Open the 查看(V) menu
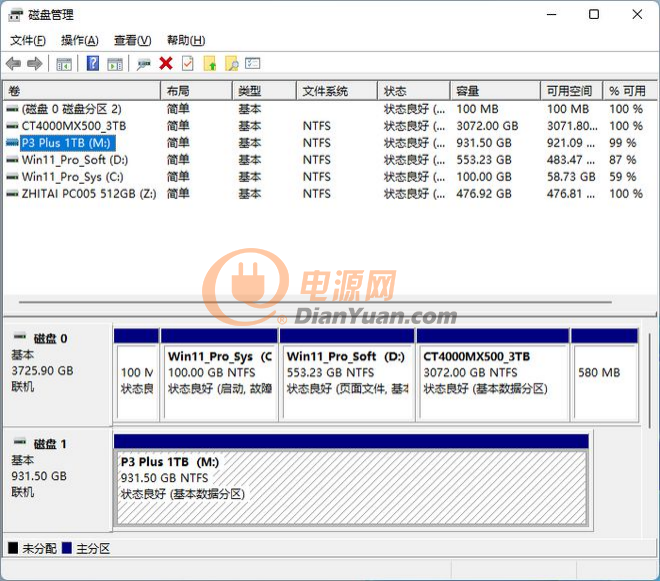 click(132, 40)
